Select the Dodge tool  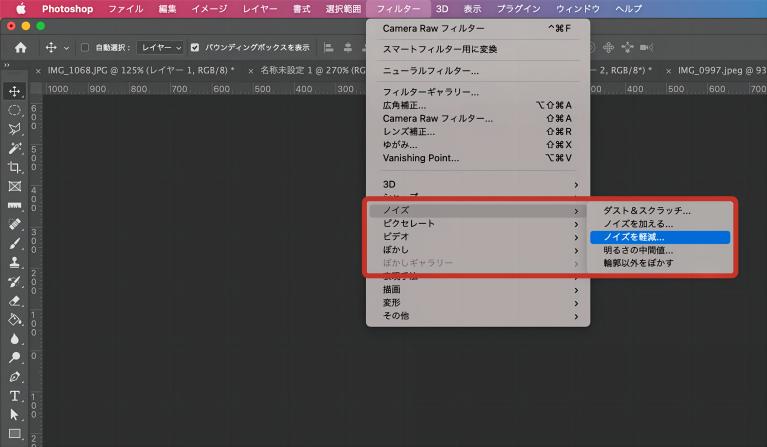[15, 358]
